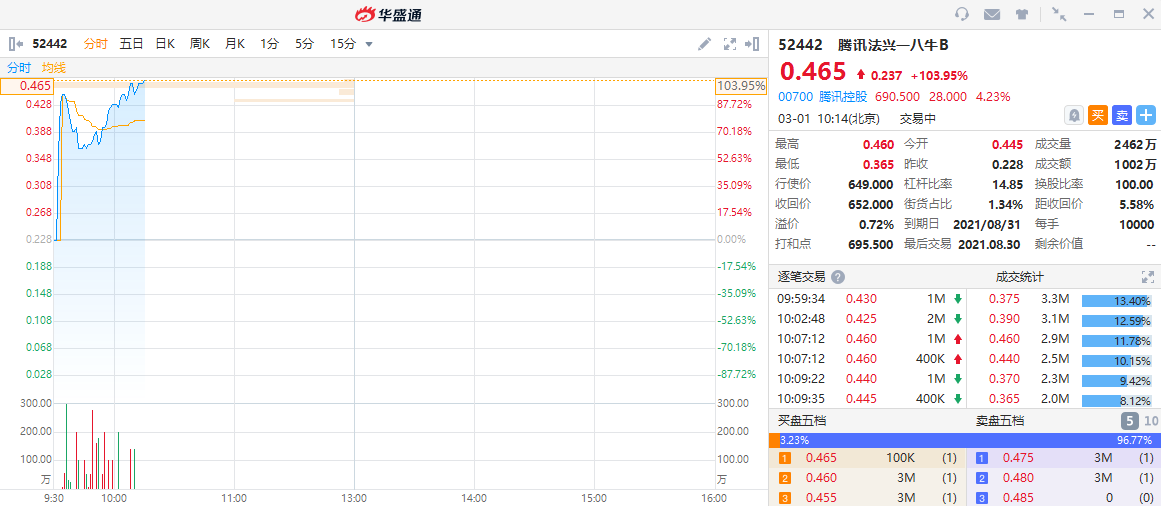
Task: Click the 0.465 current price label on the chart axis
Action: 26,86
